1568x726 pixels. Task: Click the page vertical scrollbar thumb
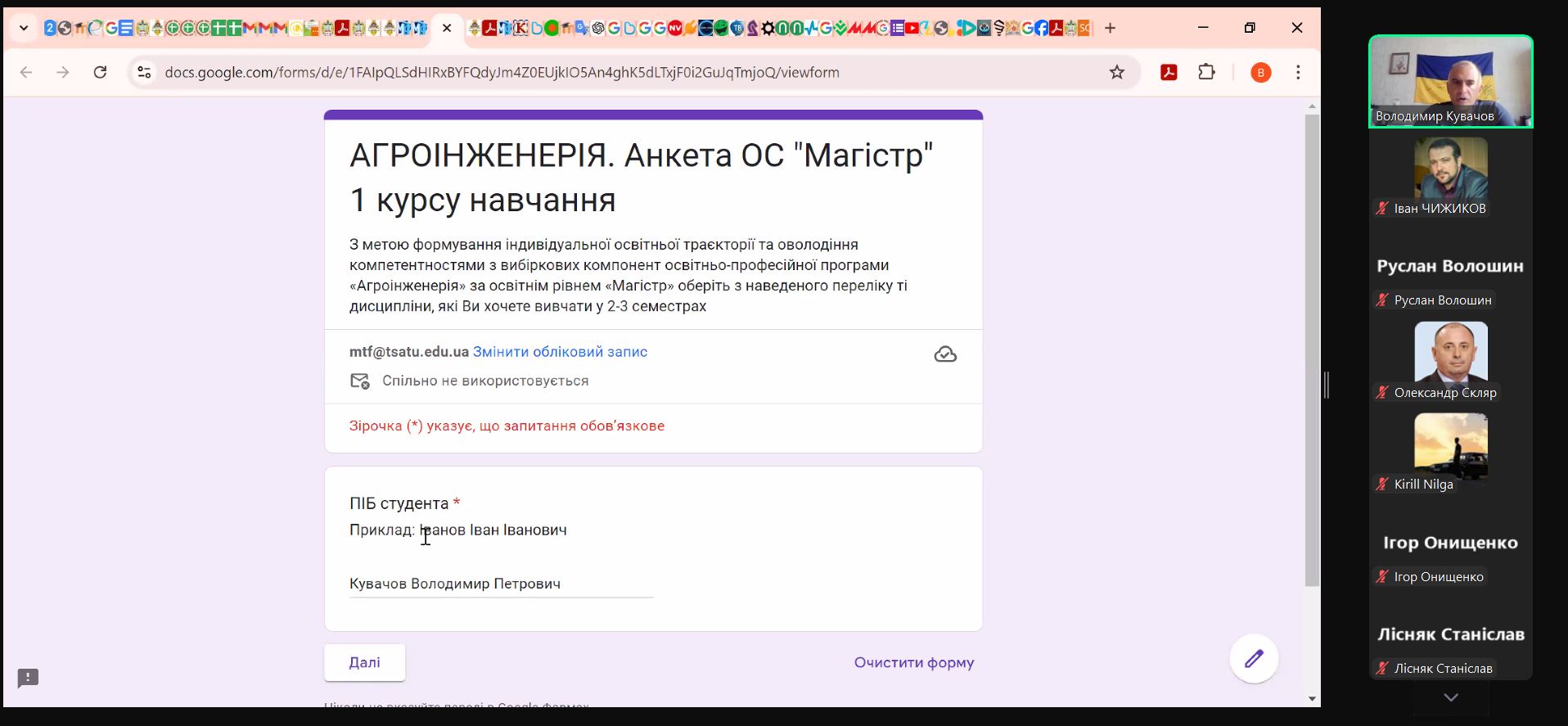point(1312,350)
